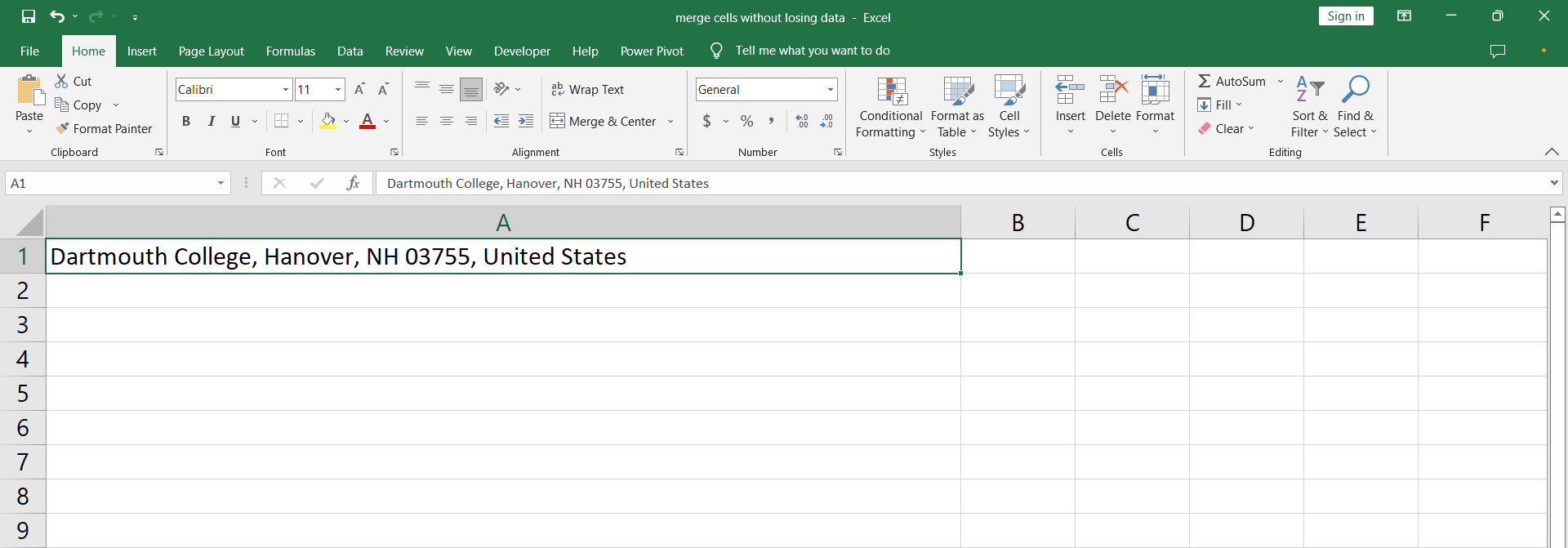Click the AutoSum button
1568x548 pixels.
pos(1232,81)
